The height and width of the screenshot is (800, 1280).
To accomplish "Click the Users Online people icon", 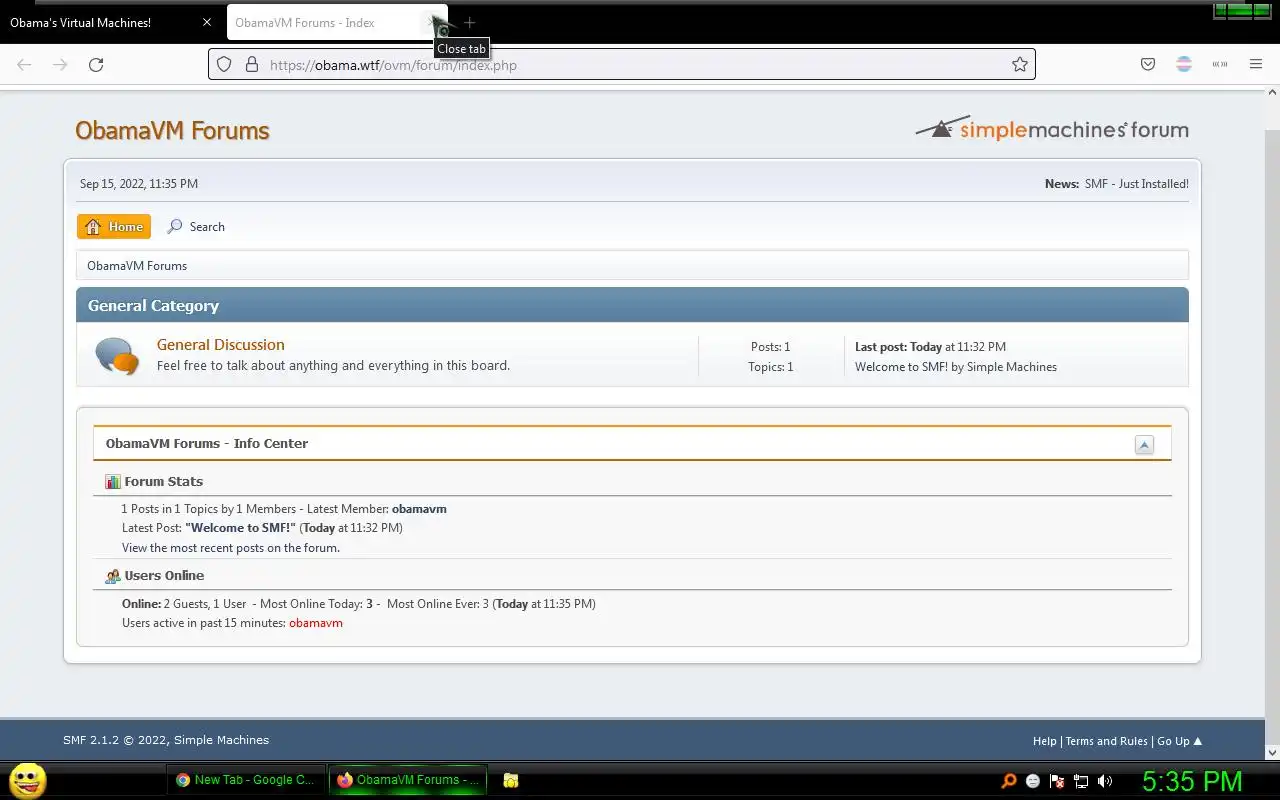I will [x=113, y=576].
